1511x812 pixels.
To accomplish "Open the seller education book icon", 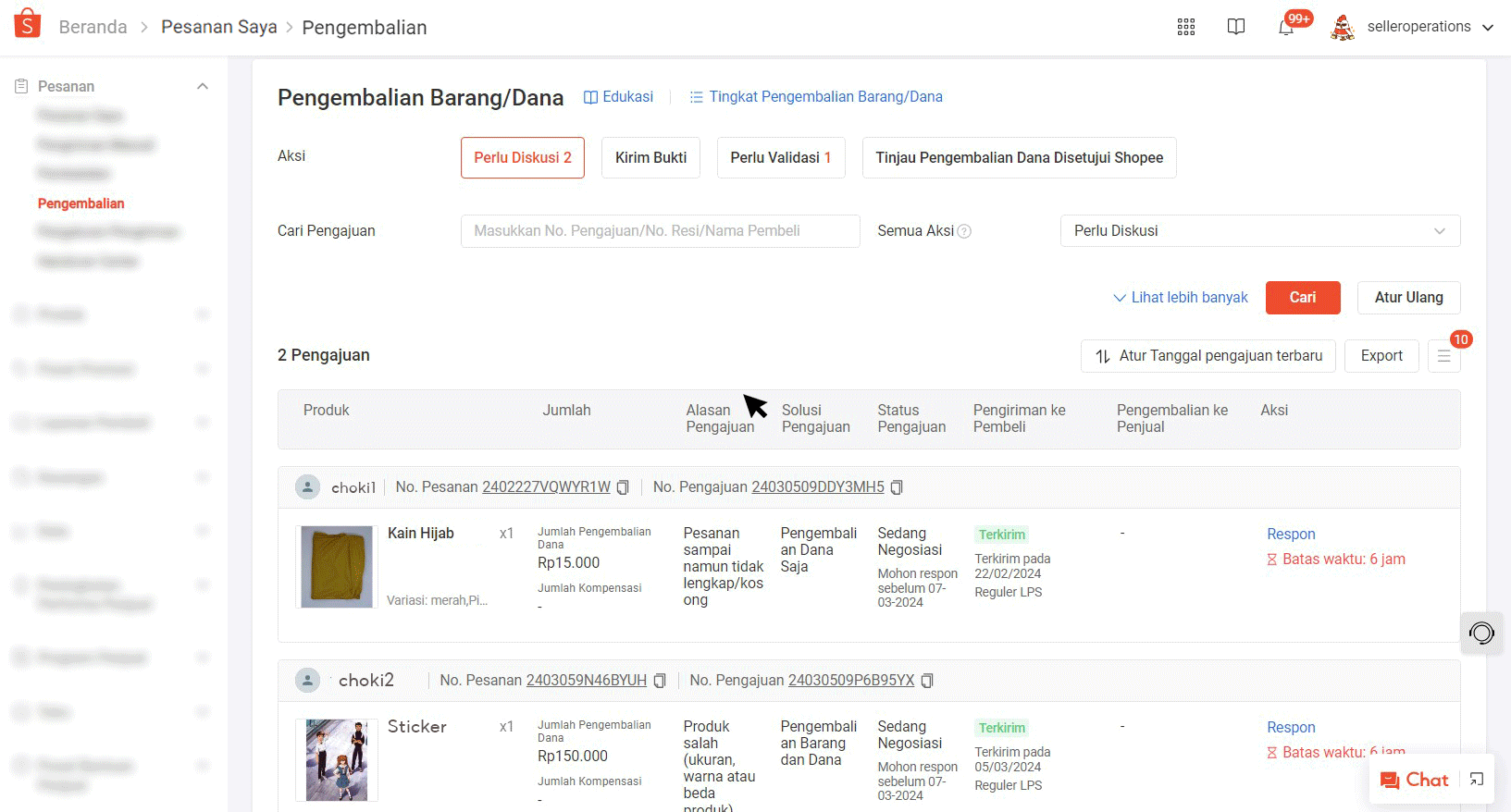I will click(1235, 27).
